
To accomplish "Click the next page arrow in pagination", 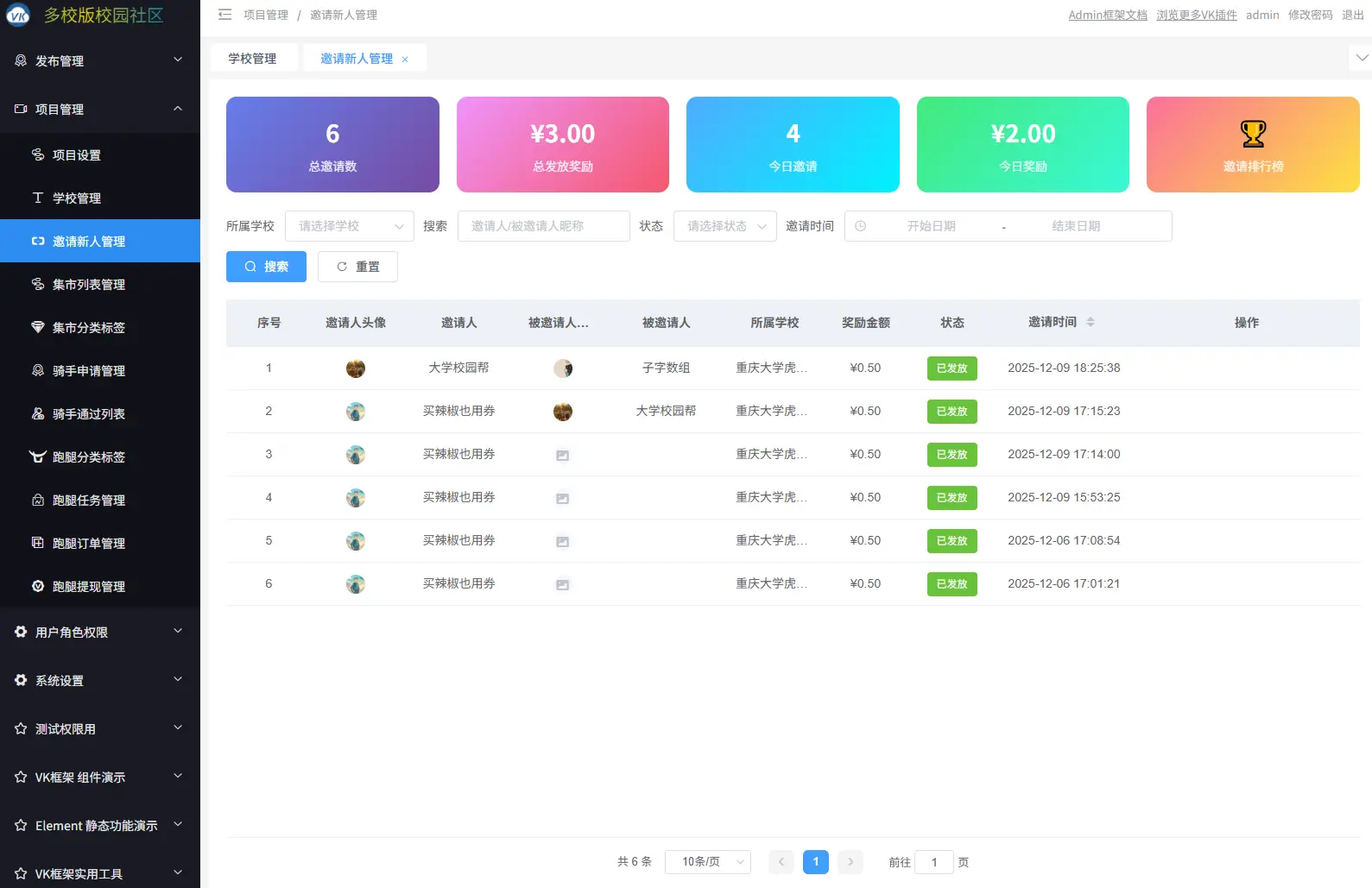I will 850,862.
